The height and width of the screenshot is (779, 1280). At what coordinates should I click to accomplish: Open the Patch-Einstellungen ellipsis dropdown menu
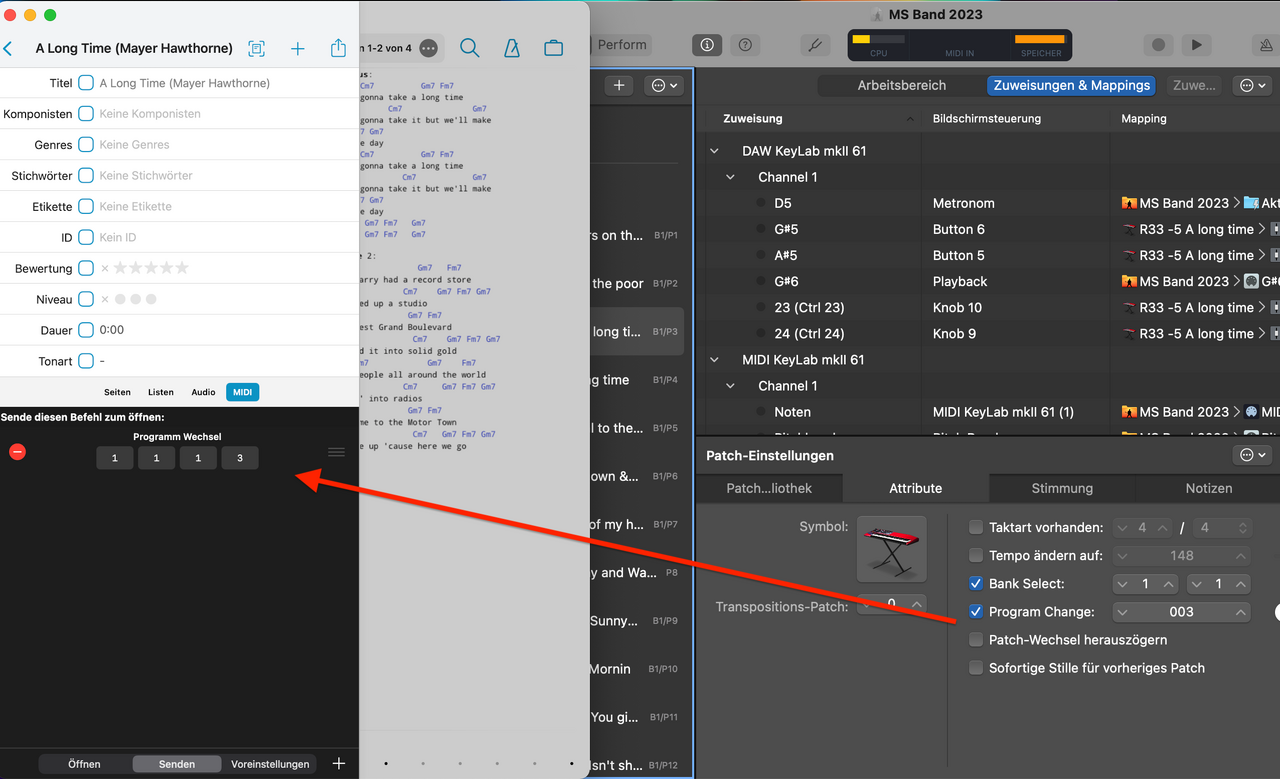(x=1252, y=455)
